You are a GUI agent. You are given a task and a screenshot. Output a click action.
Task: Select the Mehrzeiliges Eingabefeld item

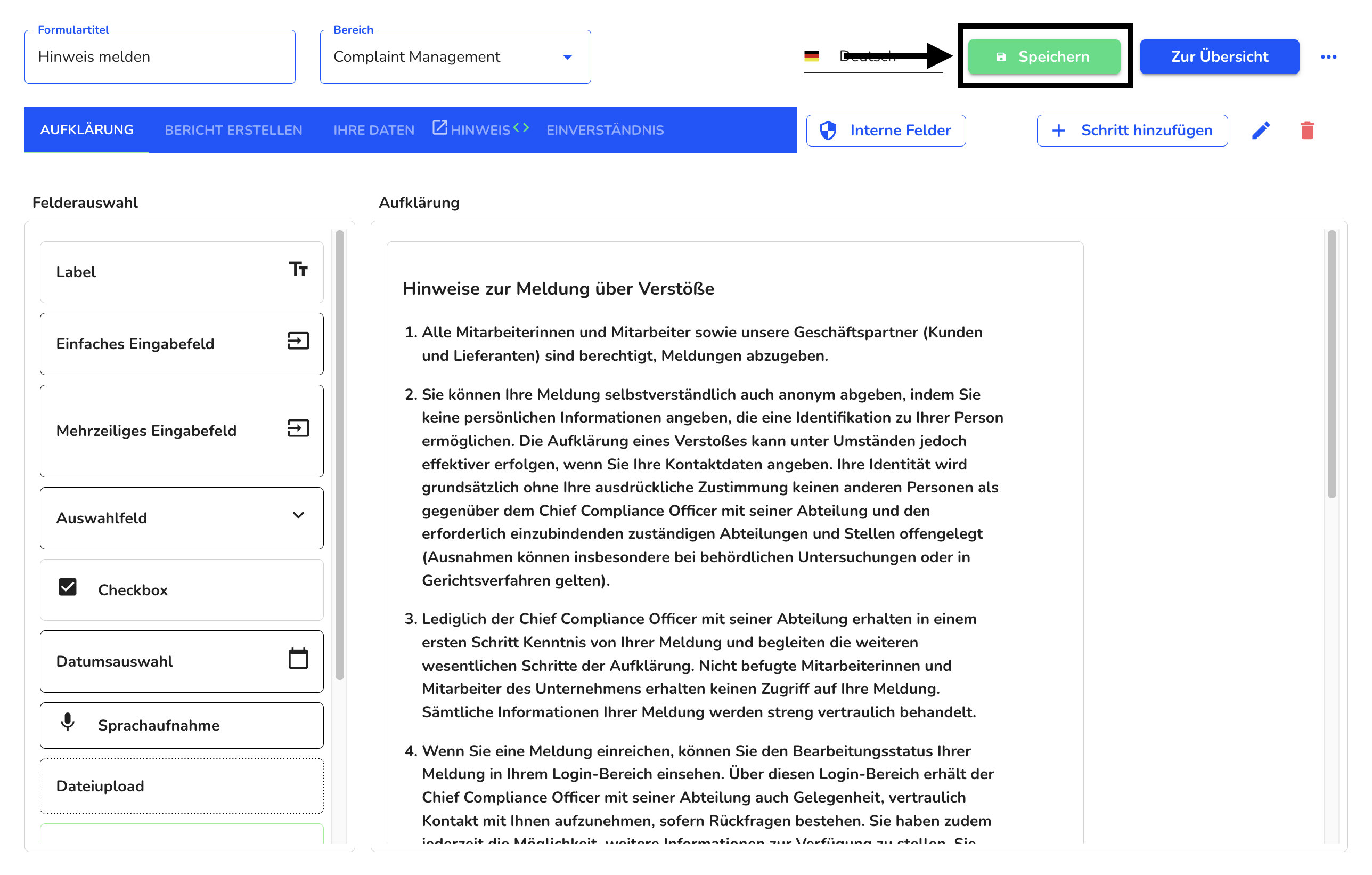click(182, 431)
